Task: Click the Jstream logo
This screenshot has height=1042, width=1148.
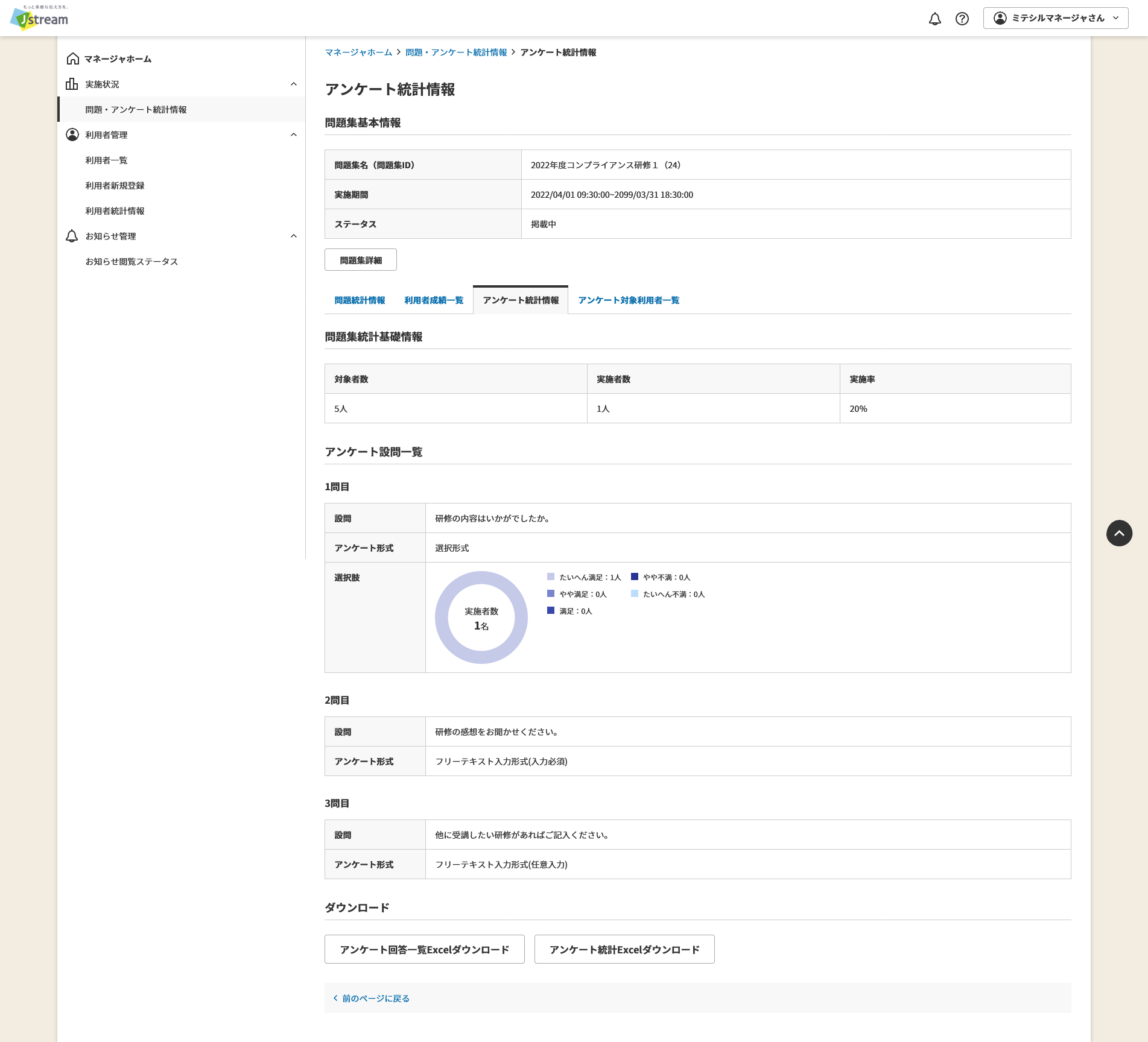Action: tap(40, 18)
